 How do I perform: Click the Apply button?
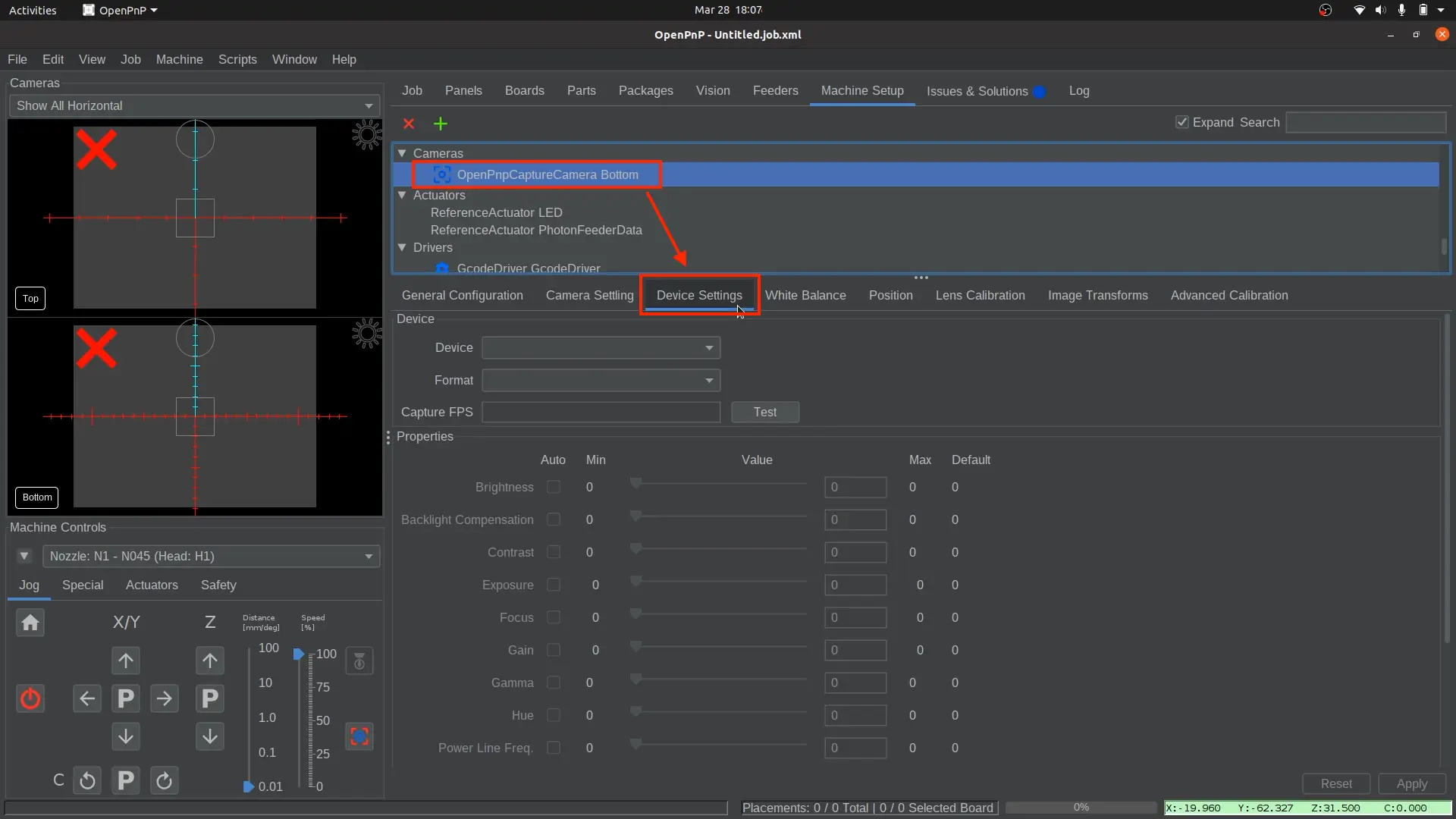[x=1411, y=783]
